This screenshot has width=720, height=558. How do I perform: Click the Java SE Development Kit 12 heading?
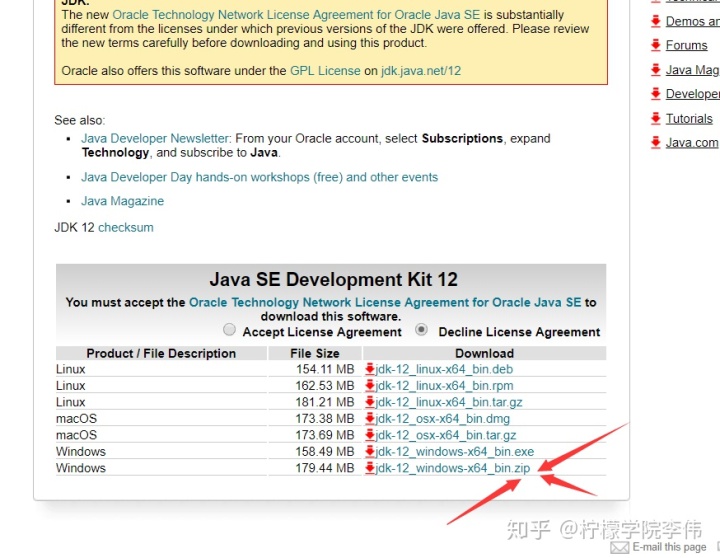click(333, 279)
